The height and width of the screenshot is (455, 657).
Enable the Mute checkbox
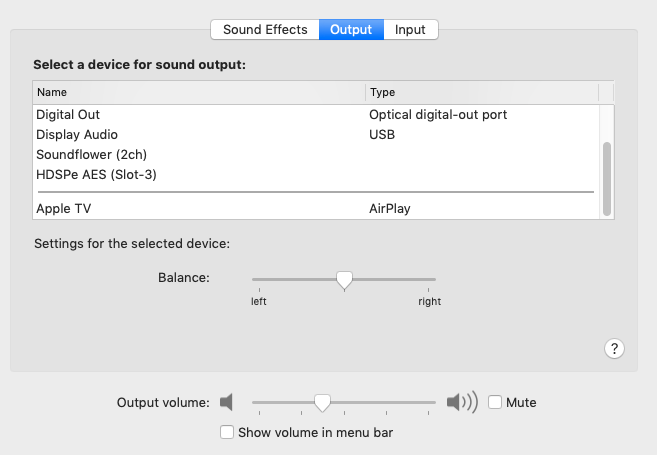coord(495,402)
